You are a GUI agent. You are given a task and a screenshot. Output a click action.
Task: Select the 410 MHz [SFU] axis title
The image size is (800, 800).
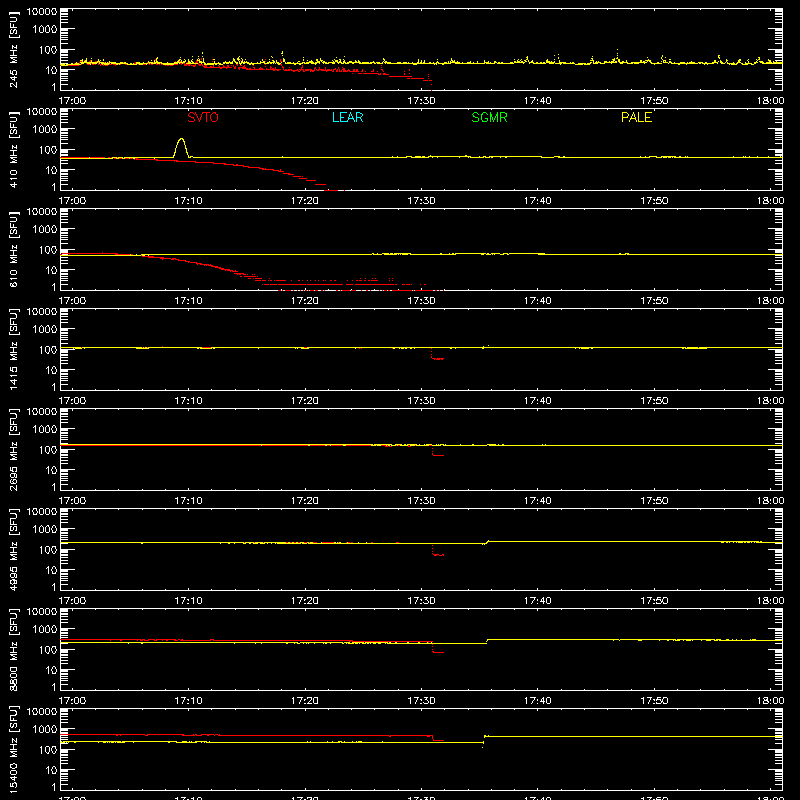tap(13, 149)
